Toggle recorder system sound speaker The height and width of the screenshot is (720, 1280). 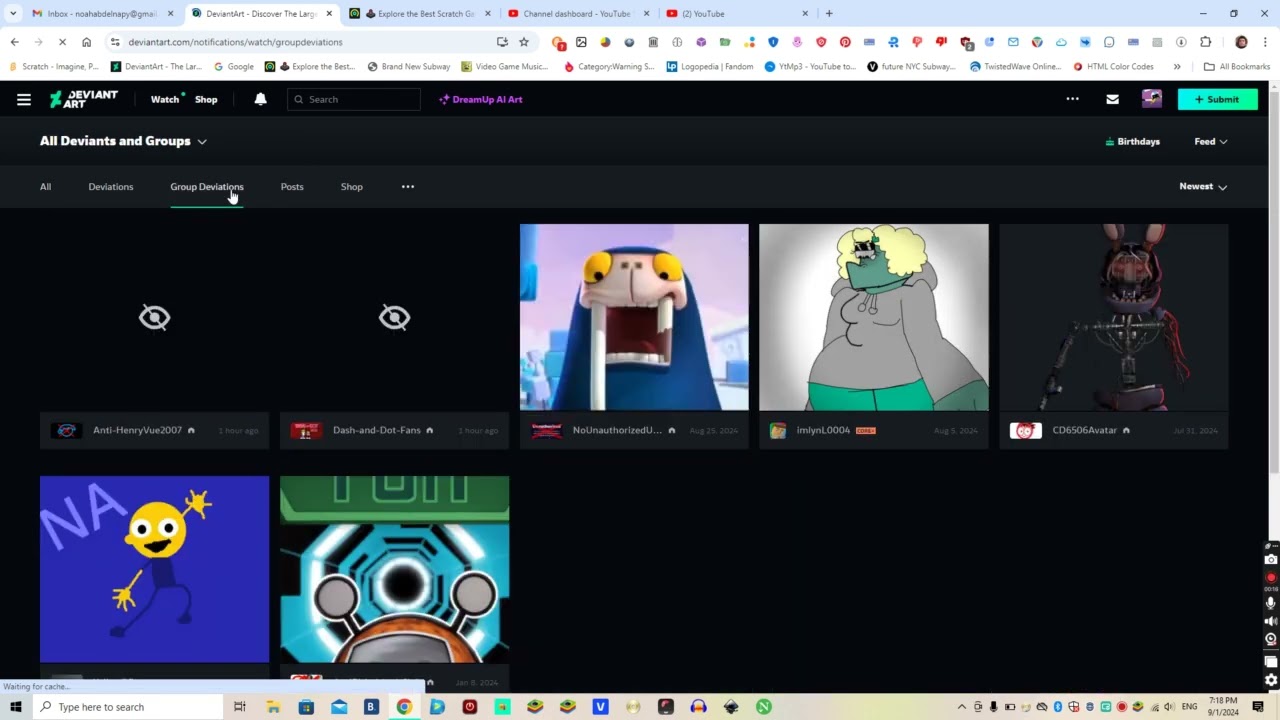(1271, 621)
